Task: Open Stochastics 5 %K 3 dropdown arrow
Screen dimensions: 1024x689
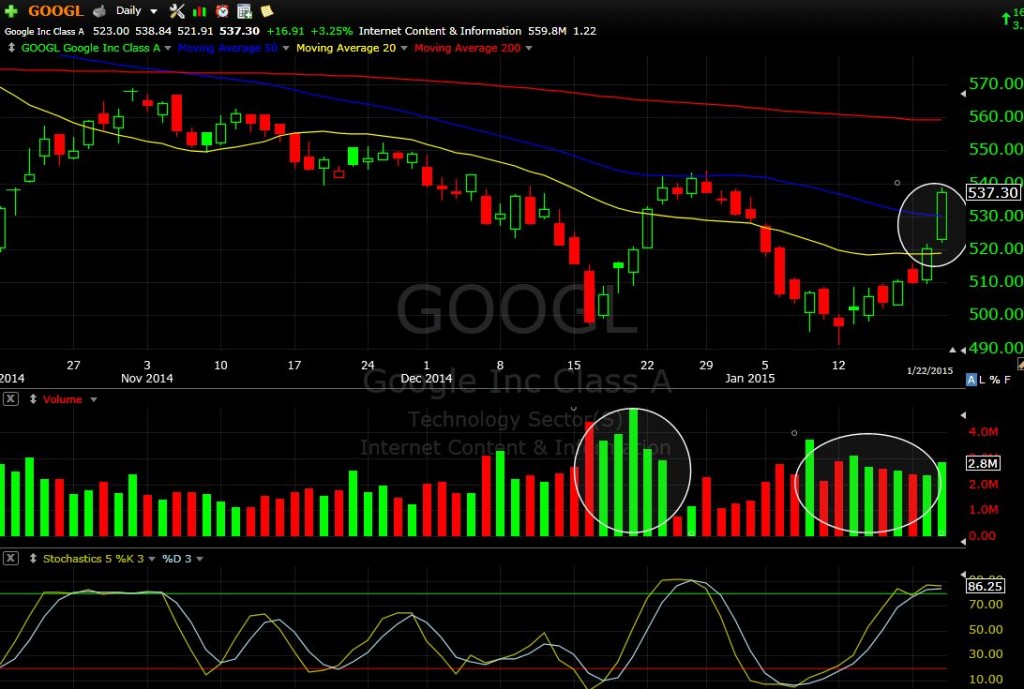Action: pos(152,559)
